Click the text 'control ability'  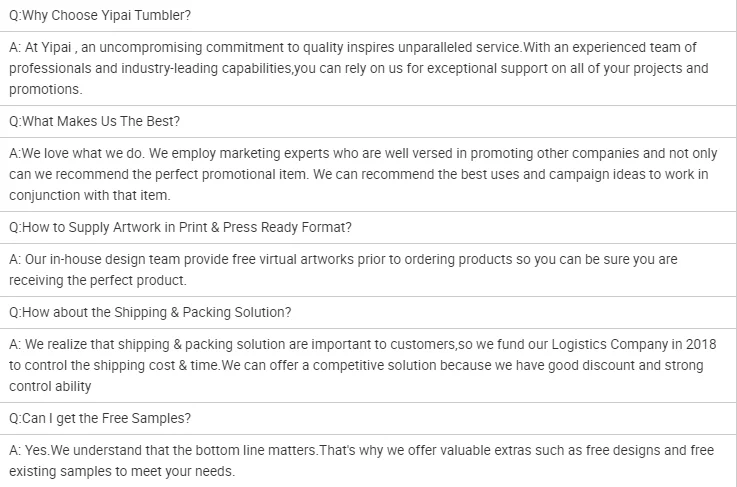[x=50, y=386]
